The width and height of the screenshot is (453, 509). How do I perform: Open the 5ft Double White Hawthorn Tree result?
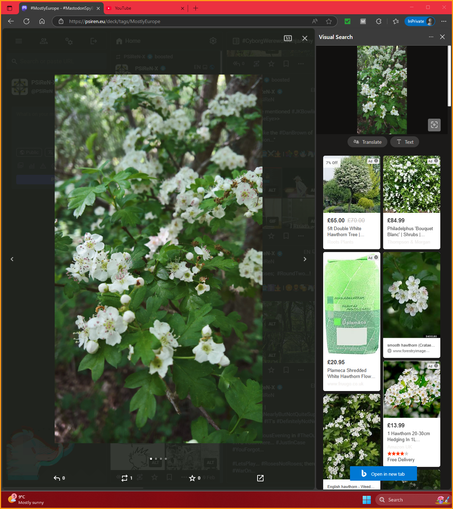pyautogui.click(x=351, y=202)
